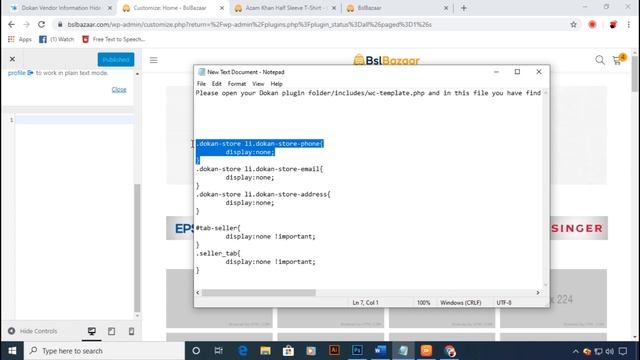This screenshot has width=640, height=360.
Task: Click Notepad horizontal scrollbar right arrow
Action: pos(538,293)
